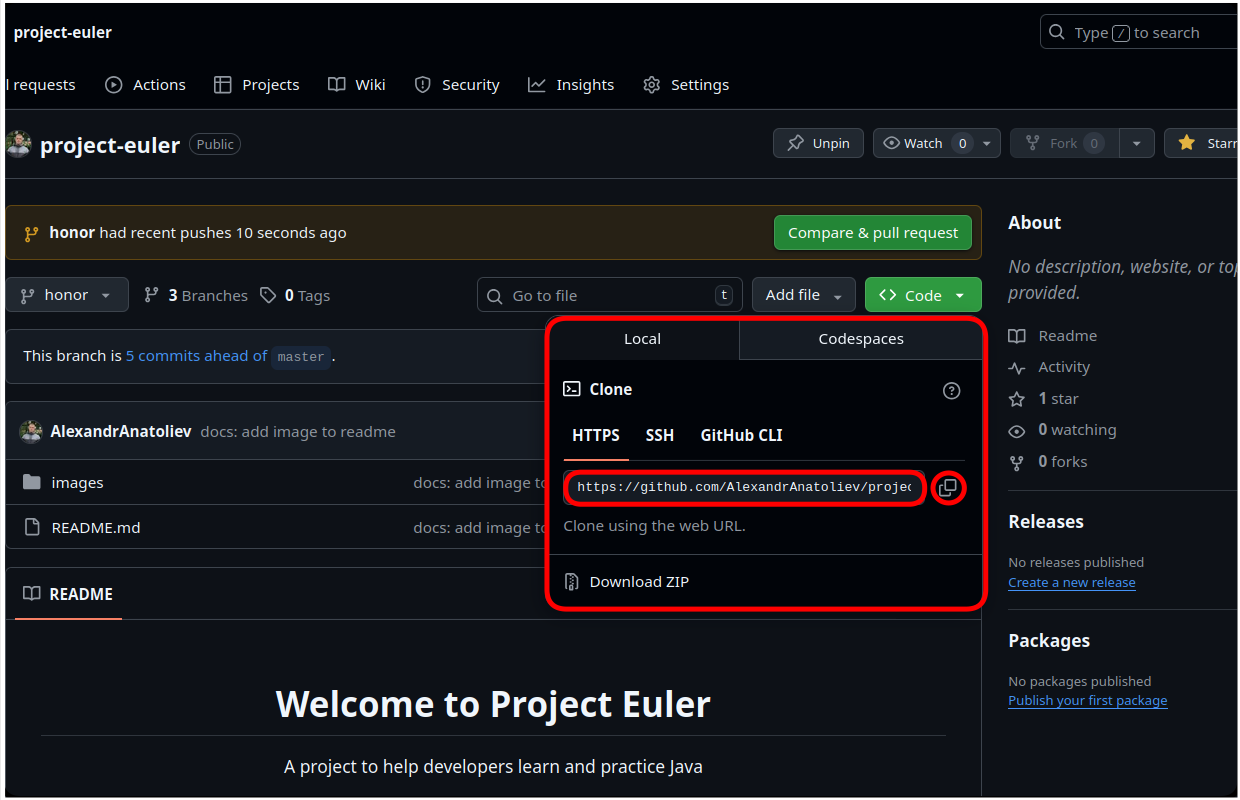Click the Download ZIP option
Viewport: 1240px width, 800px height.
638,582
